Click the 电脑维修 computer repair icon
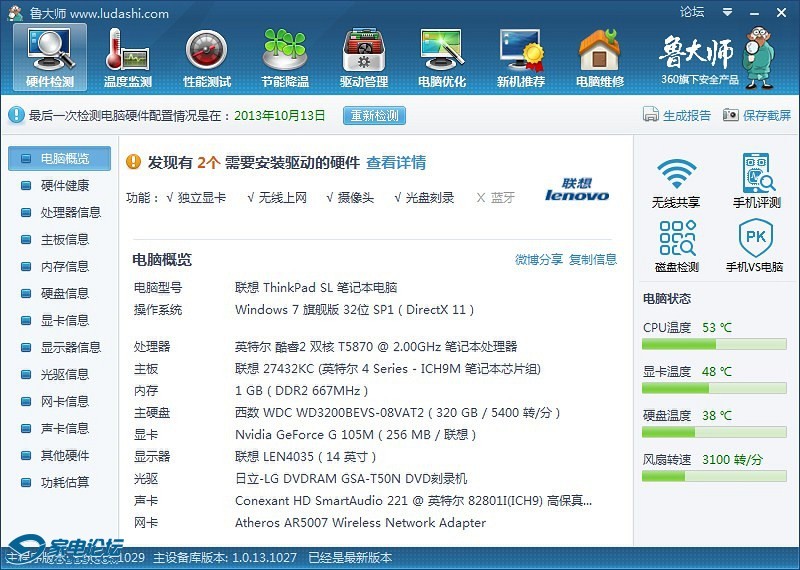Viewport: 800px width, 570px height. pos(599,56)
